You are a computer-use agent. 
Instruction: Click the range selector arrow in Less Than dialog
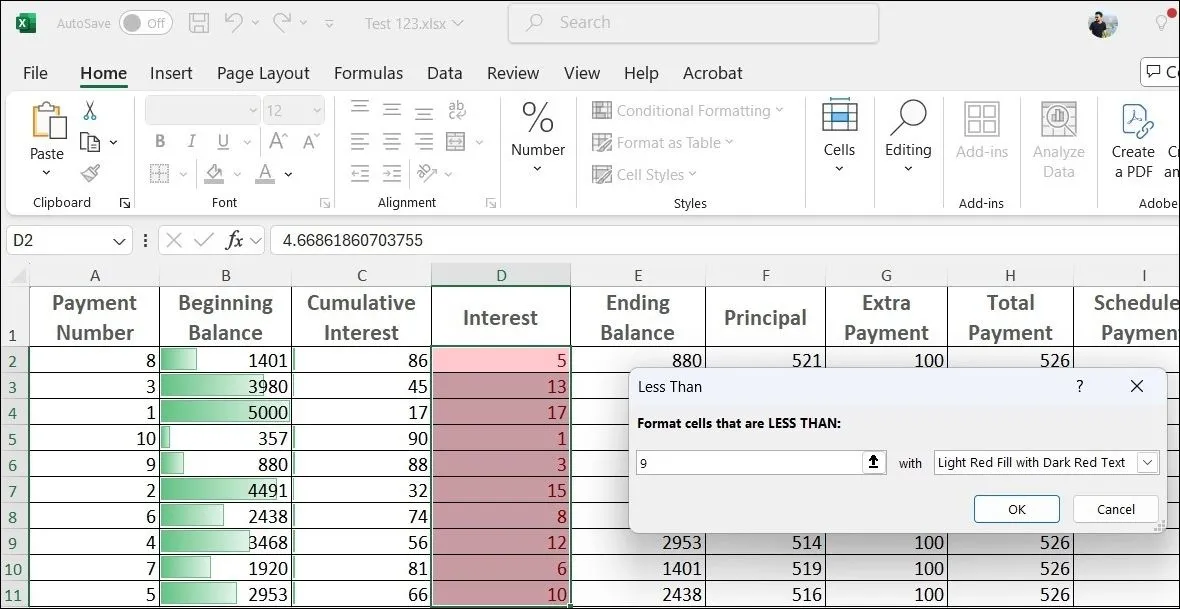tap(873, 462)
